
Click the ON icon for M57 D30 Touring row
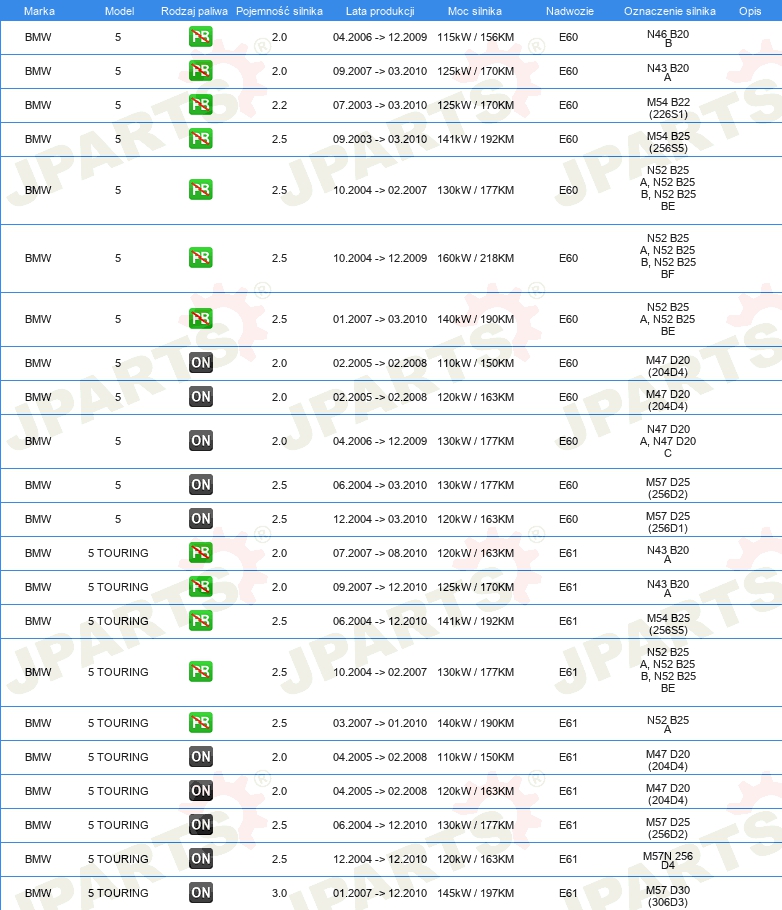[x=200, y=893]
